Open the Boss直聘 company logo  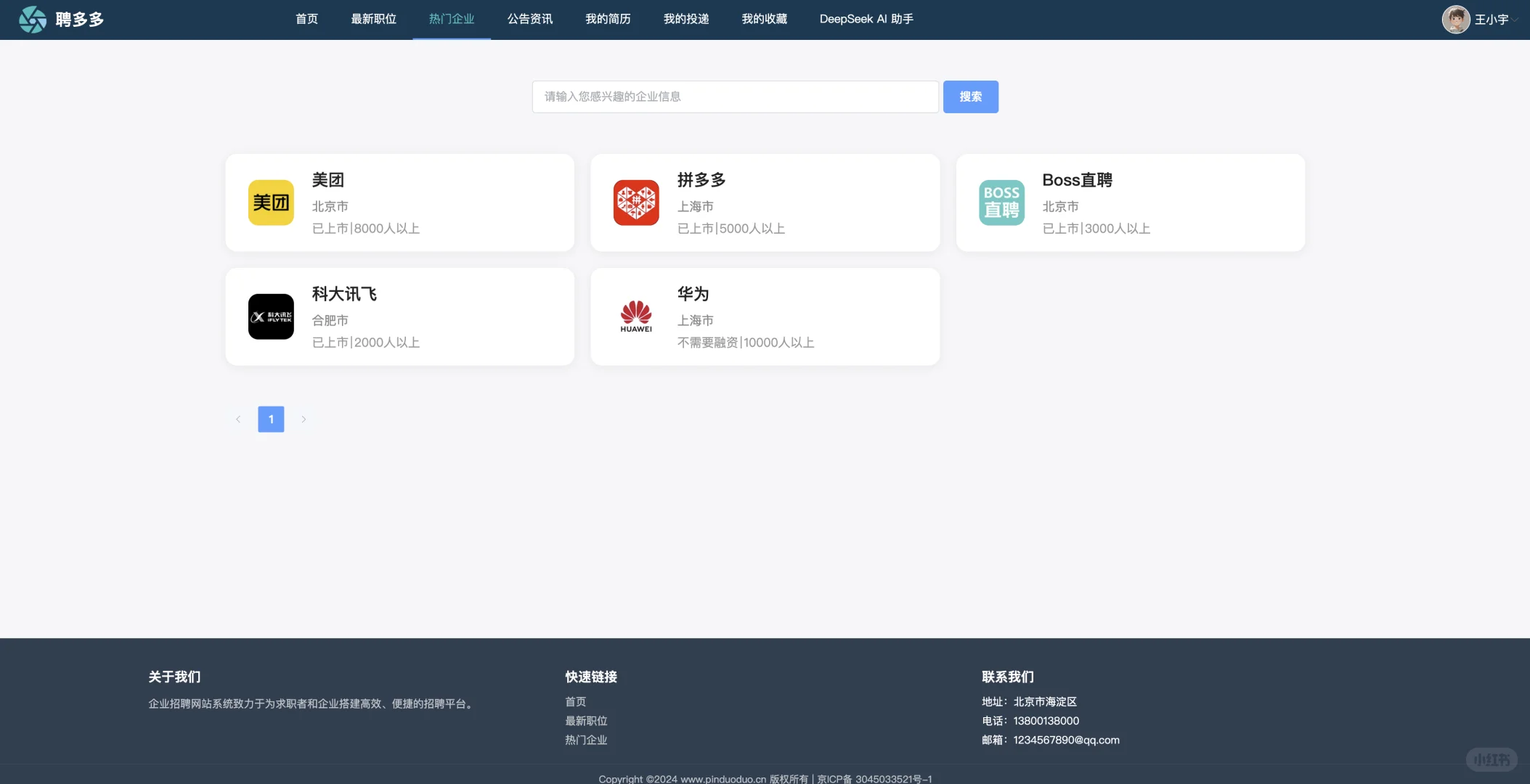(x=1001, y=203)
